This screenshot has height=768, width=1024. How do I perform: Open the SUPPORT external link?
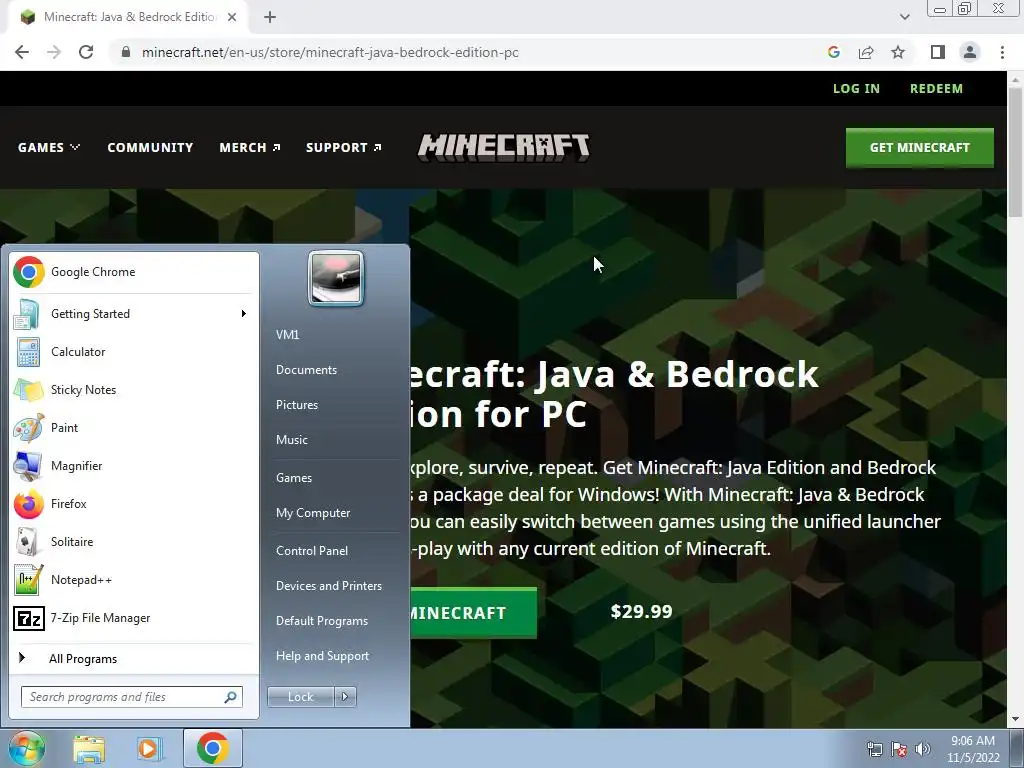[x=344, y=148]
